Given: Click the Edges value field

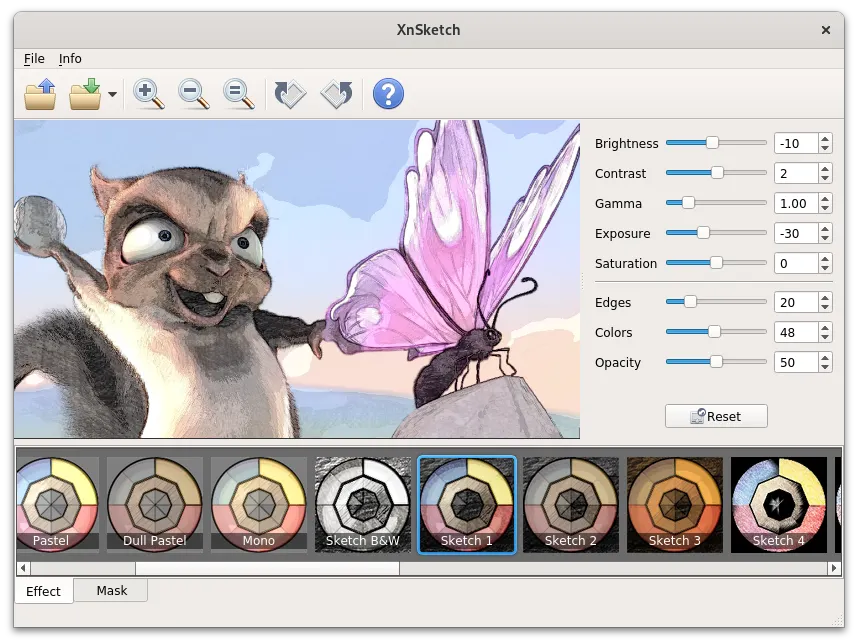Looking at the screenshot, I should (796, 303).
